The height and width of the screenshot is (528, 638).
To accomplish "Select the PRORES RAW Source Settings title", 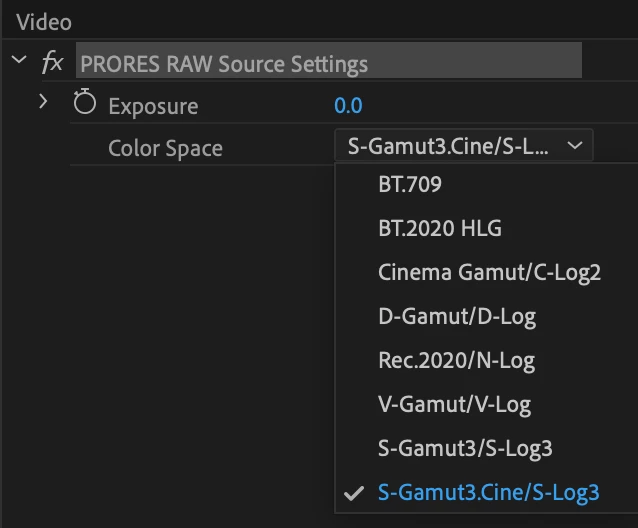I will (x=224, y=64).
